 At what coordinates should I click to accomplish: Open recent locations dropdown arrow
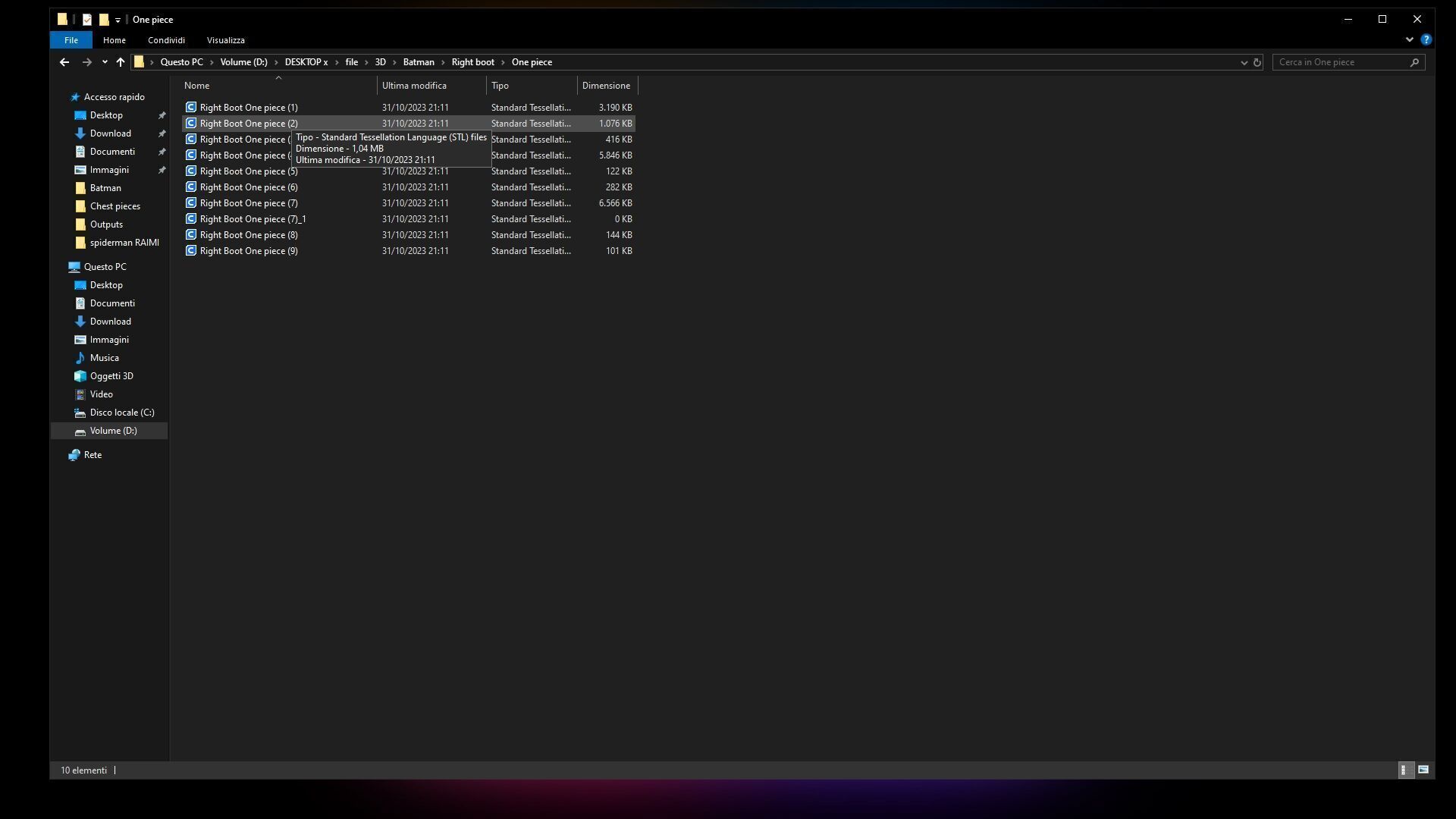(x=105, y=62)
